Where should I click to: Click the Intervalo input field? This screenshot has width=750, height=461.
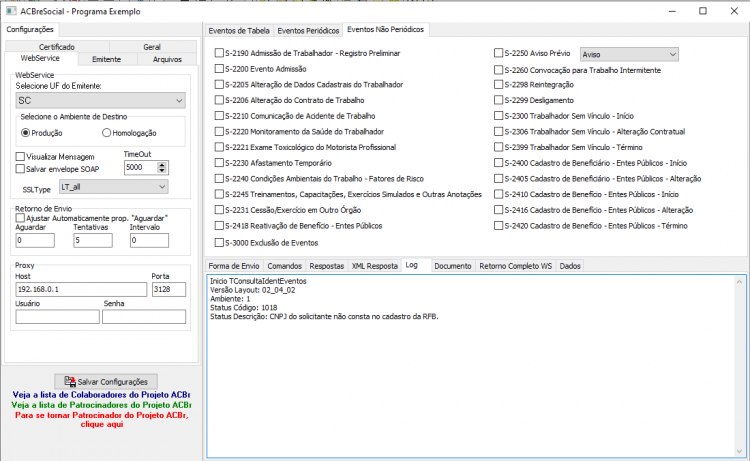pyautogui.click(x=149, y=241)
